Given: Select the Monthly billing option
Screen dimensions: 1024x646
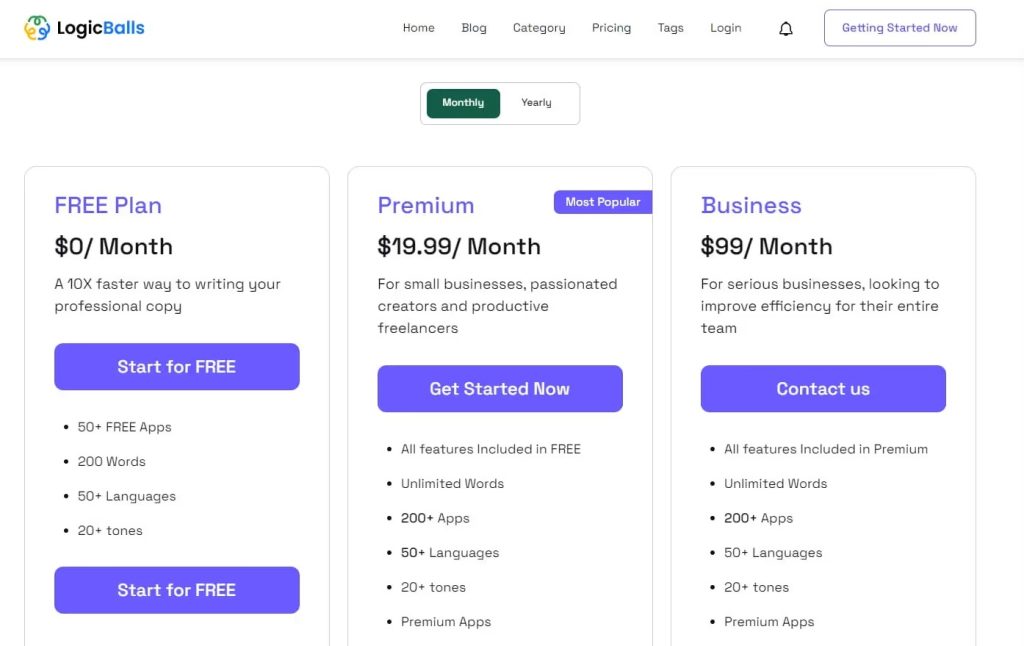Looking at the screenshot, I should [463, 103].
